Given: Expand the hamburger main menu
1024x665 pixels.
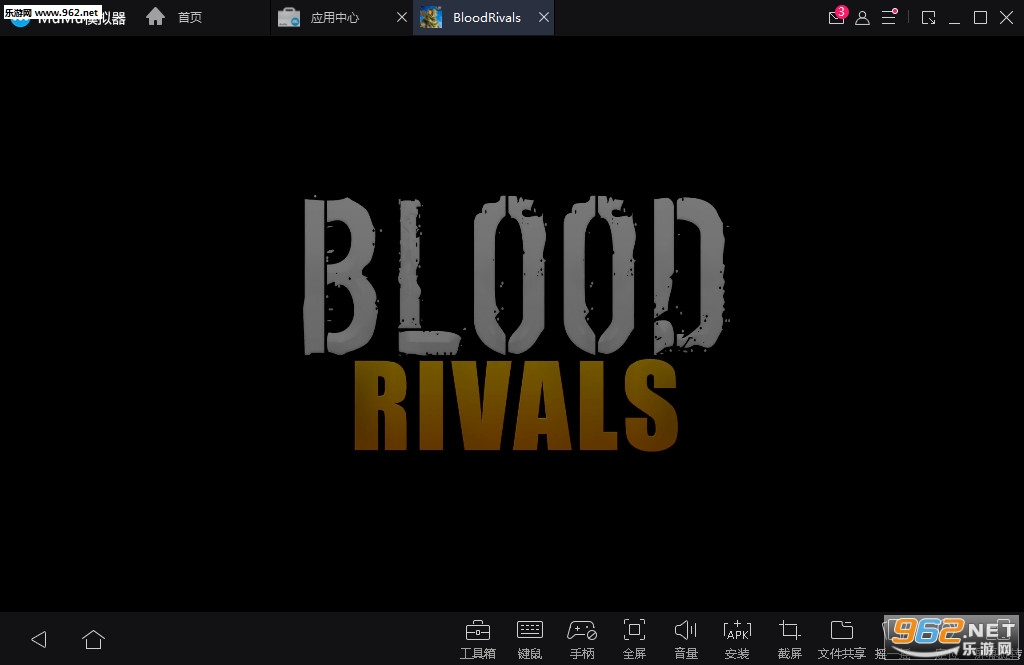Looking at the screenshot, I should tap(888, 18).
